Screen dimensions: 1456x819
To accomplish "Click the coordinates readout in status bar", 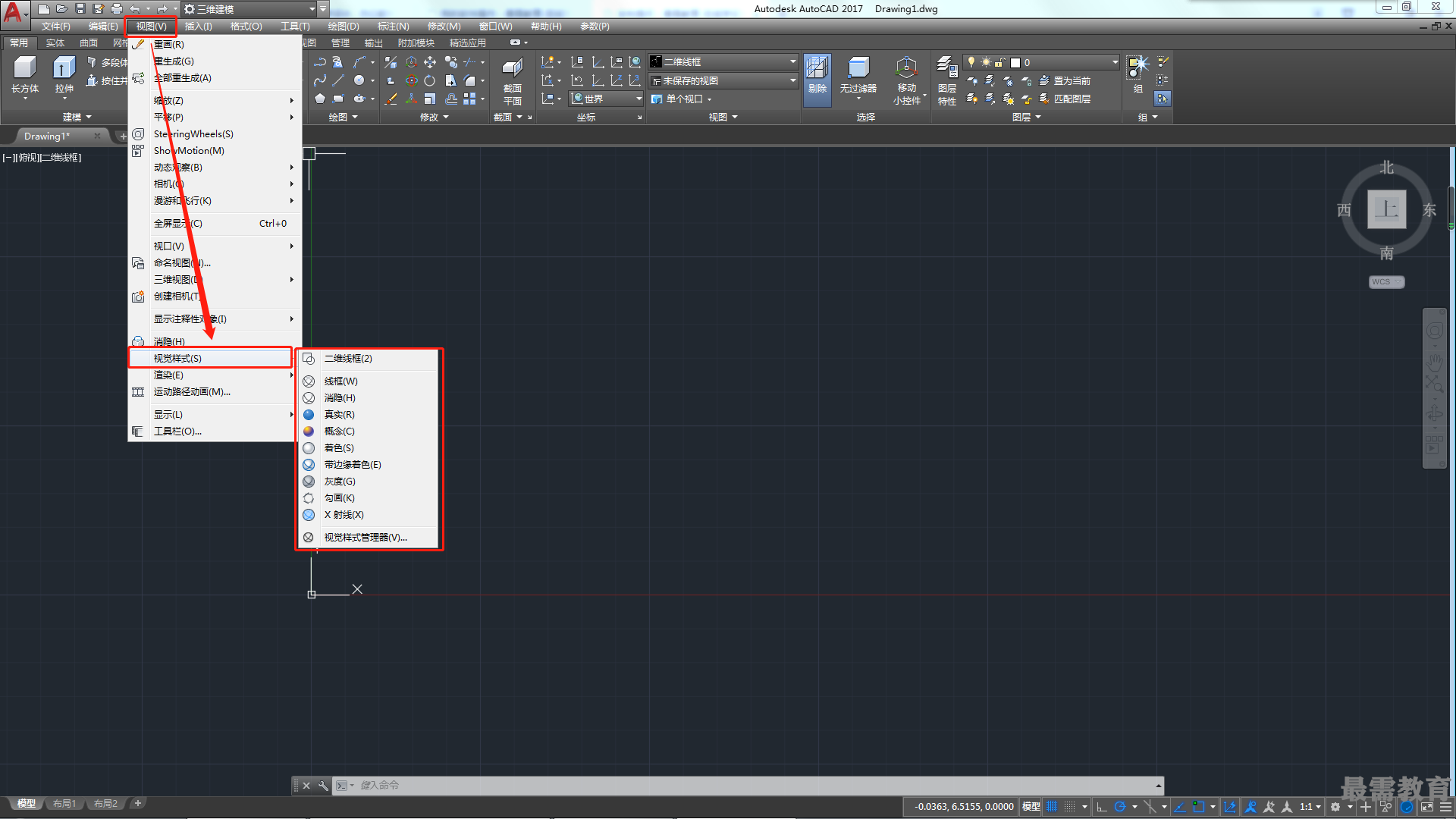I will pyautogui.click(x=963, y=807).
